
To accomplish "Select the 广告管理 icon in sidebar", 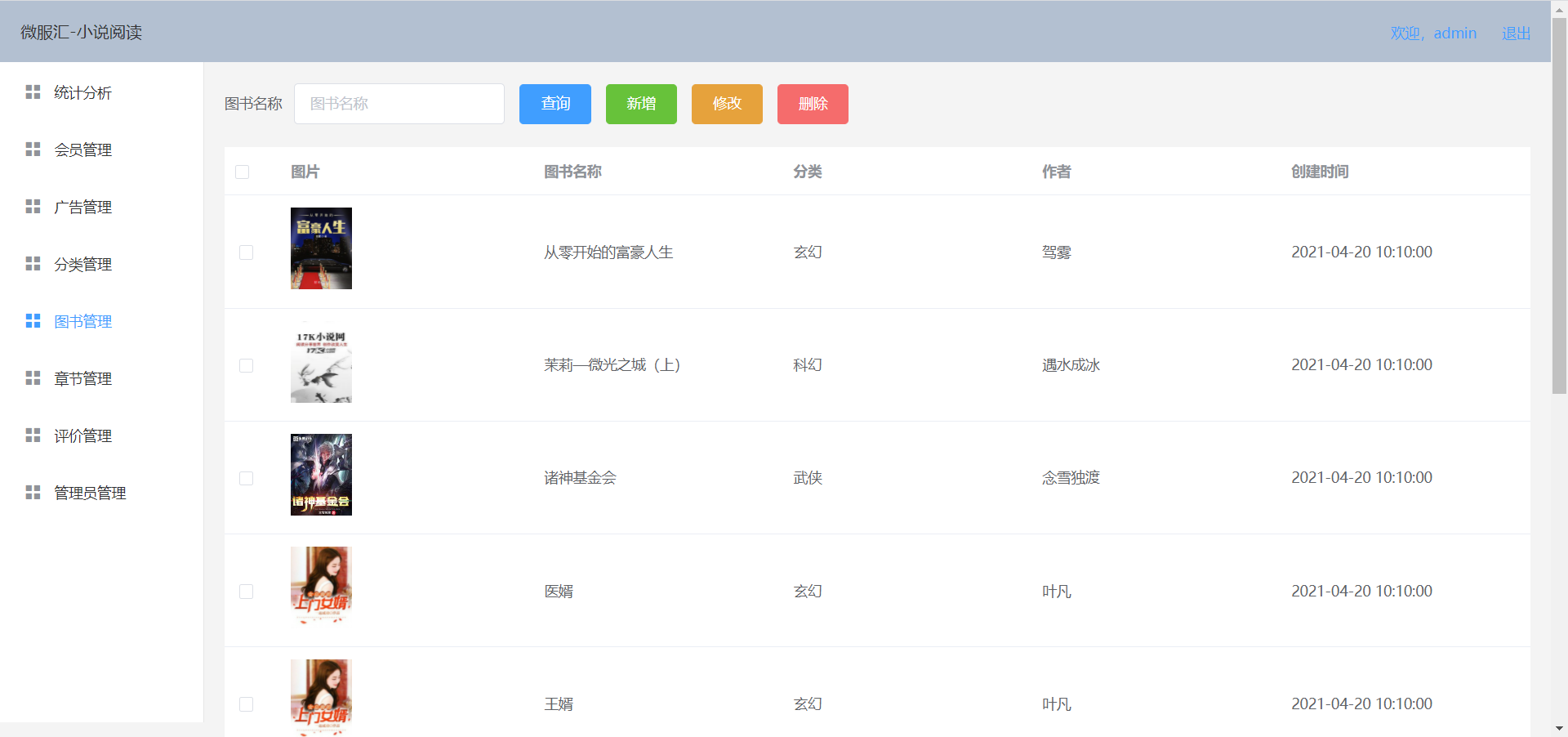I will point(33,207).
